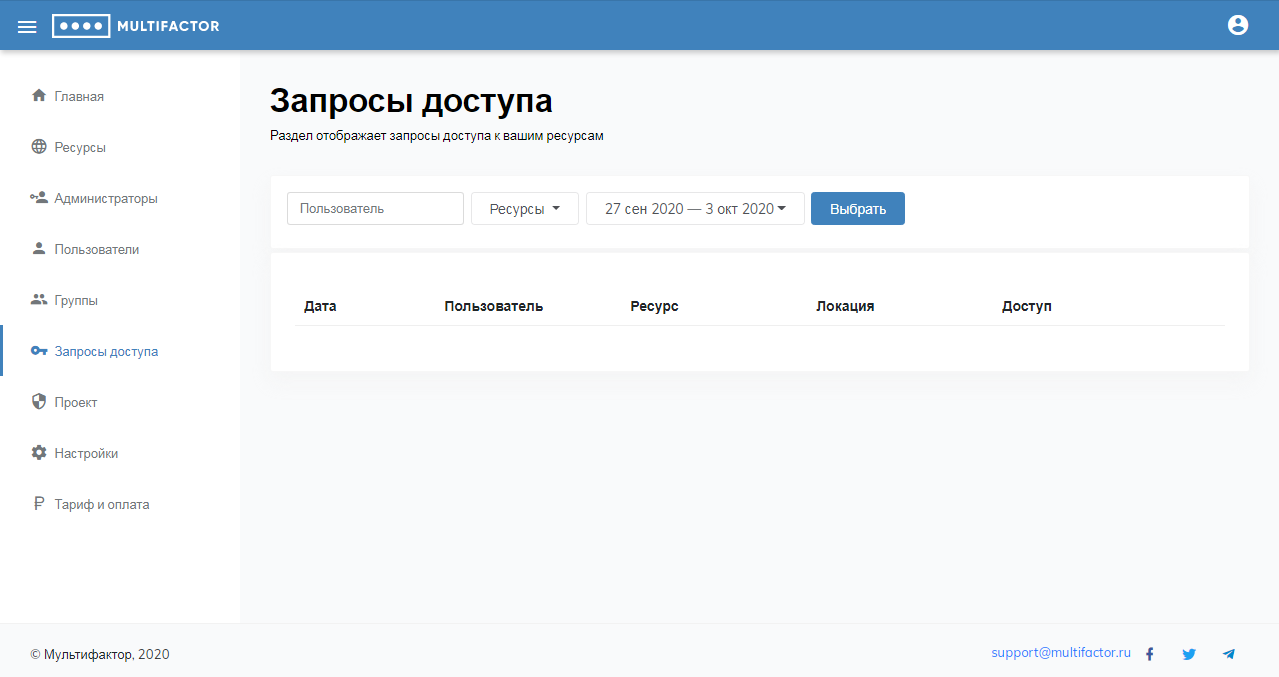Image resolution: width=1279 pixels, height=677 pixels.
Task: Open the date range dropdown 27 сен 2020
Action: [695, 209]
